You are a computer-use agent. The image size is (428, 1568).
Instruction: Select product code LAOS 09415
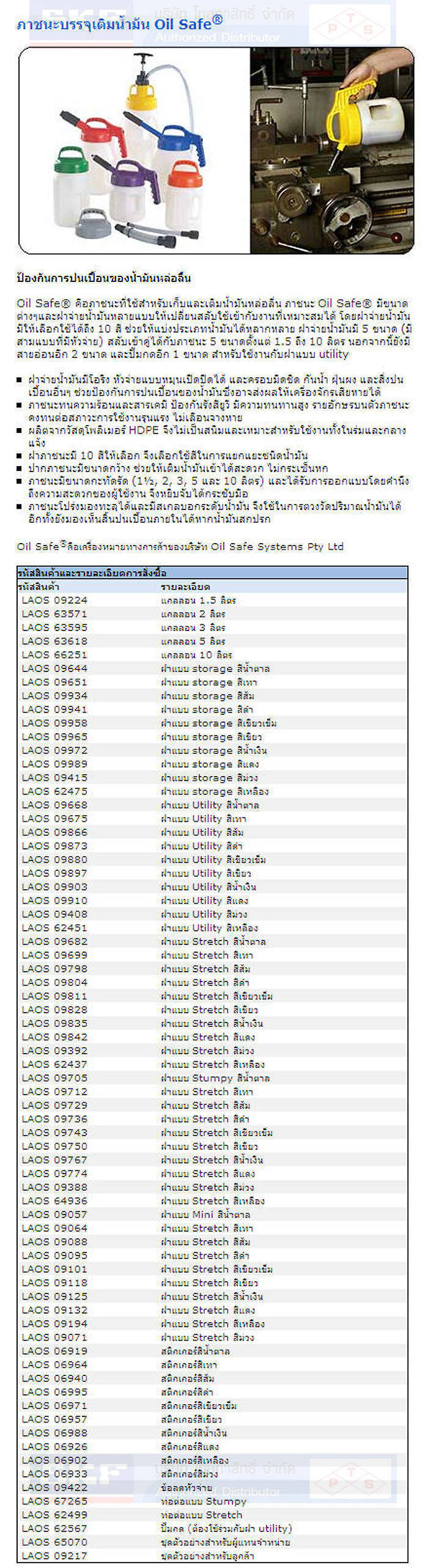click(x=54, y=777)
